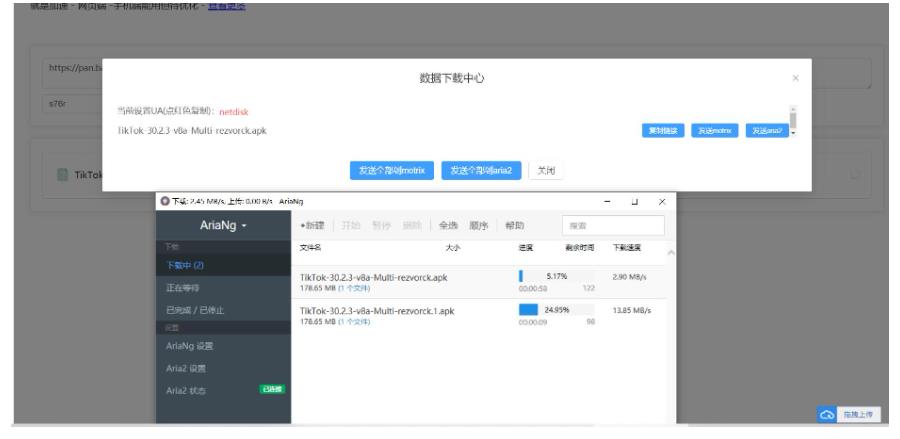
Task: Click the 搜索 search field in AriaNg
Action: [x=598, y=227]
